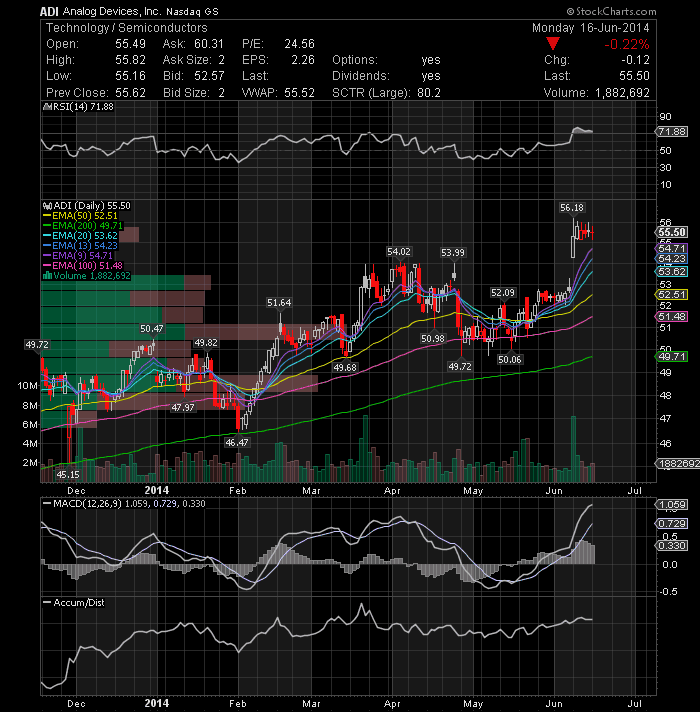
Task: Click the Prev Close value 55.62
Action: [130, 93]
